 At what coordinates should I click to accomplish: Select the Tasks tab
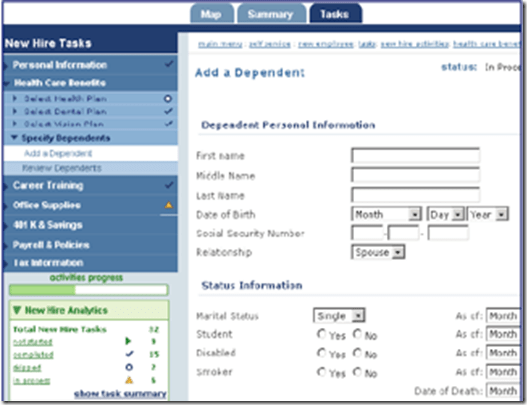[x=335, y=14]
